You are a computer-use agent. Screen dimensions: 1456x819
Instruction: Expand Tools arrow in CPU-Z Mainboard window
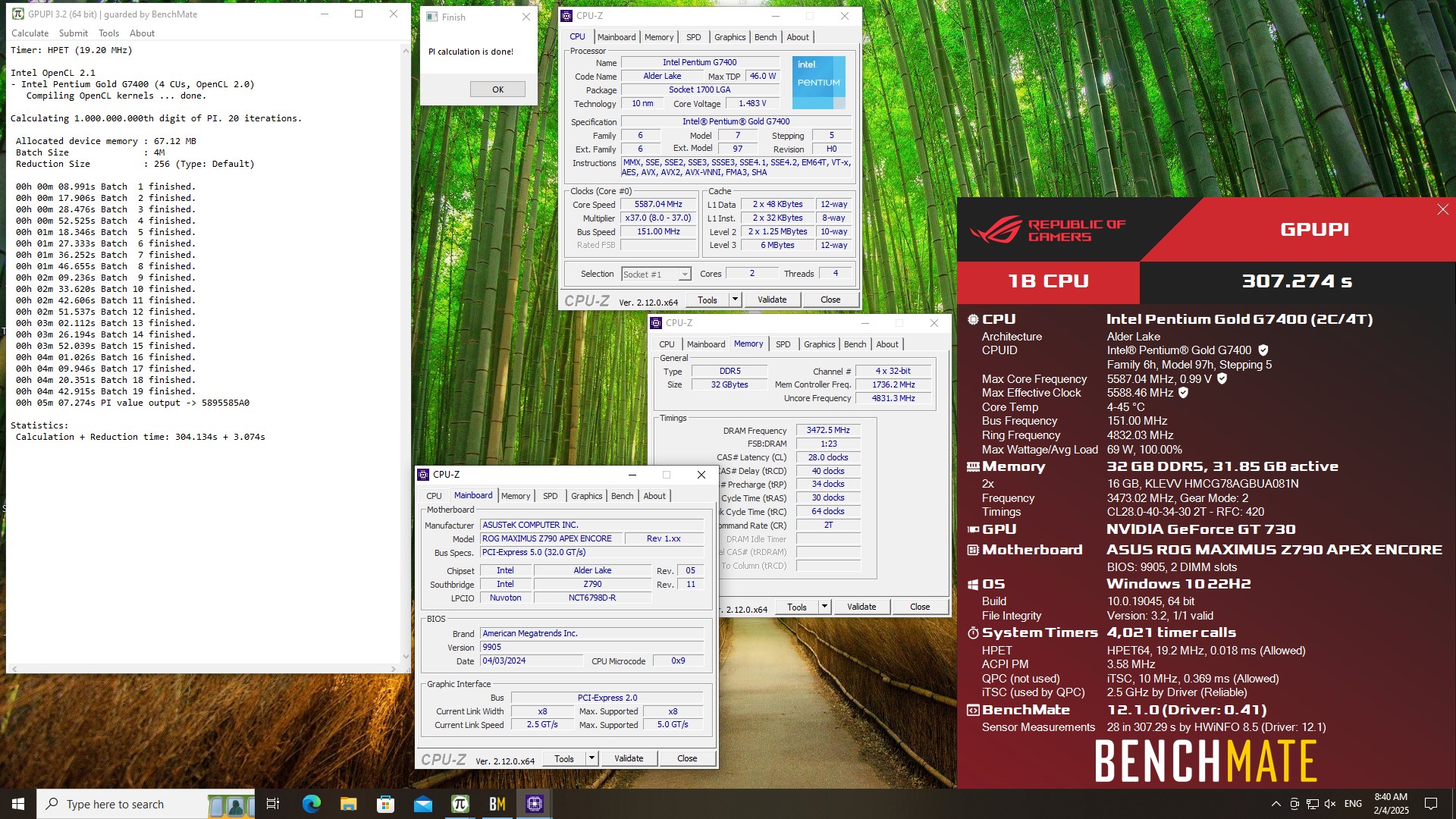(x=591, y=758)
